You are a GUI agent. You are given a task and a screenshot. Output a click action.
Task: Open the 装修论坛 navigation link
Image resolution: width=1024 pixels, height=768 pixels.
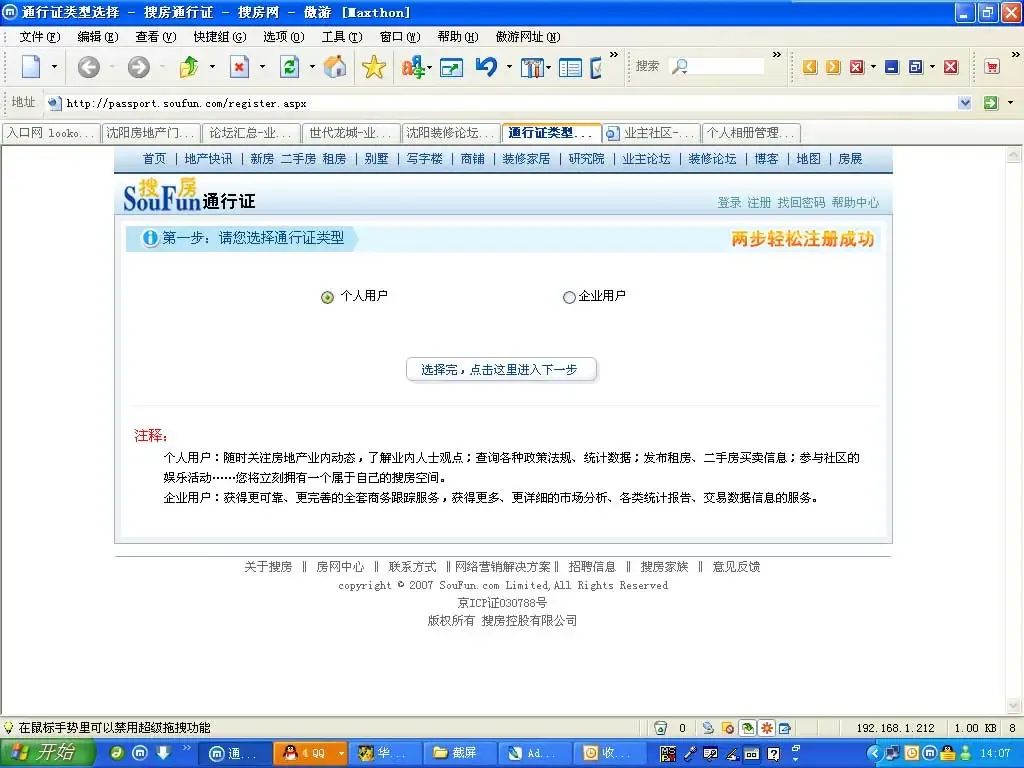pyautogui.click(x=712, y=159)
